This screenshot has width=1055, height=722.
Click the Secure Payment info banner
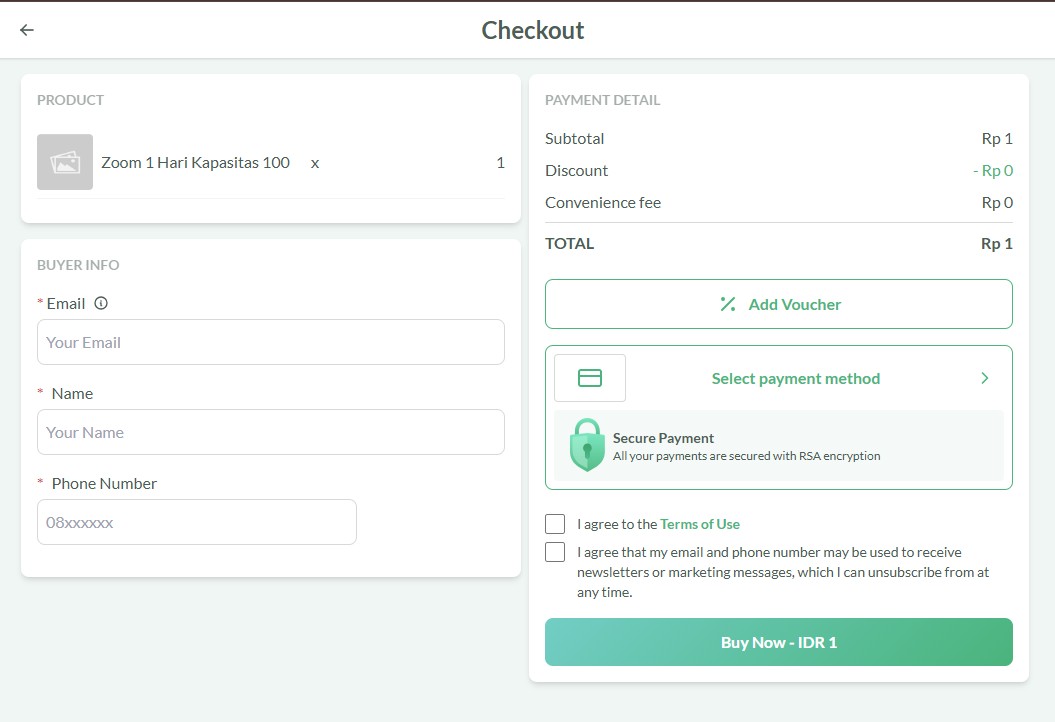click(778, 446)
